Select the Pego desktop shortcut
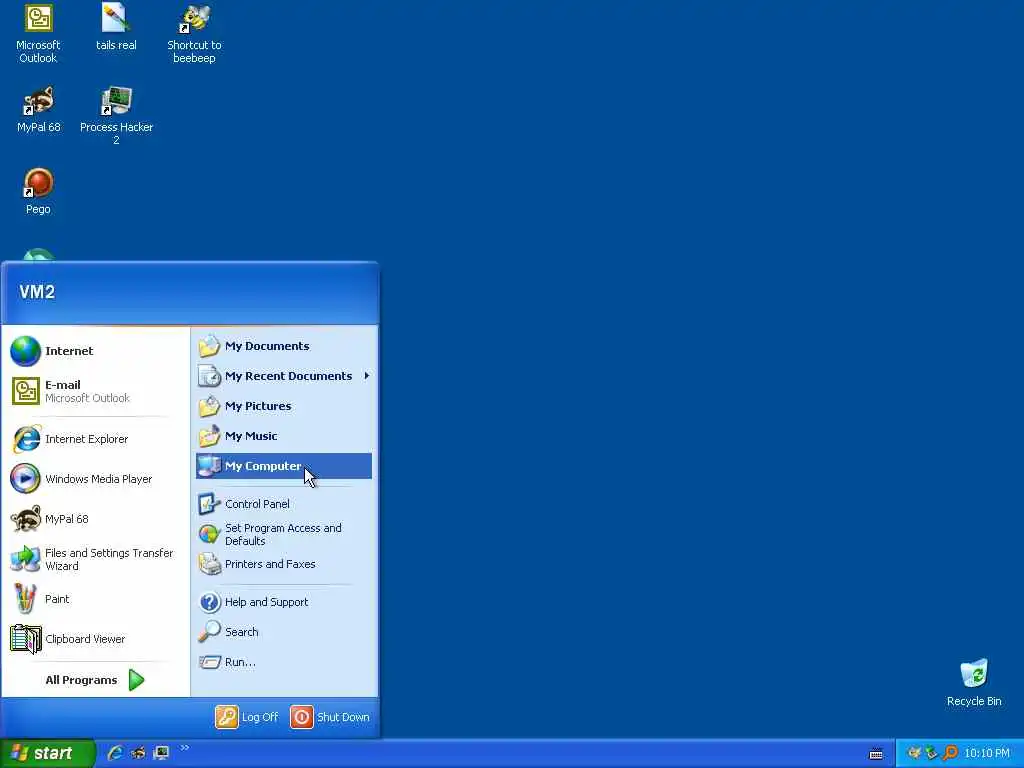The width and height of the screenshot is (1024, 768). pos(38,191)
